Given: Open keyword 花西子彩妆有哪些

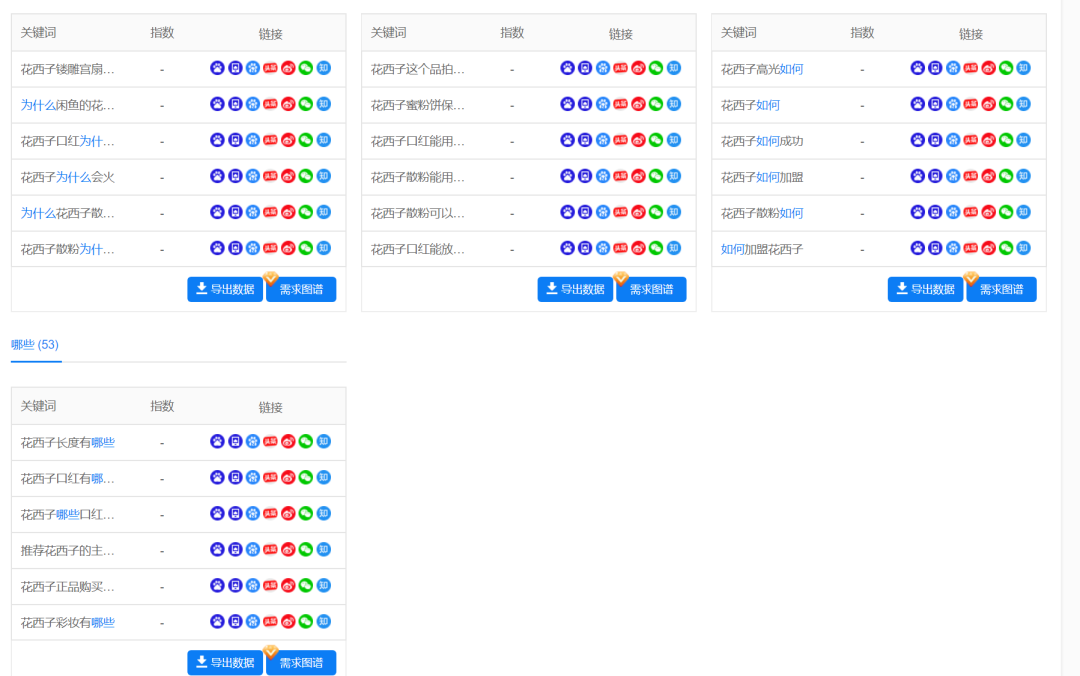Looking at the screenshot, I should click(x=68, y=623).
